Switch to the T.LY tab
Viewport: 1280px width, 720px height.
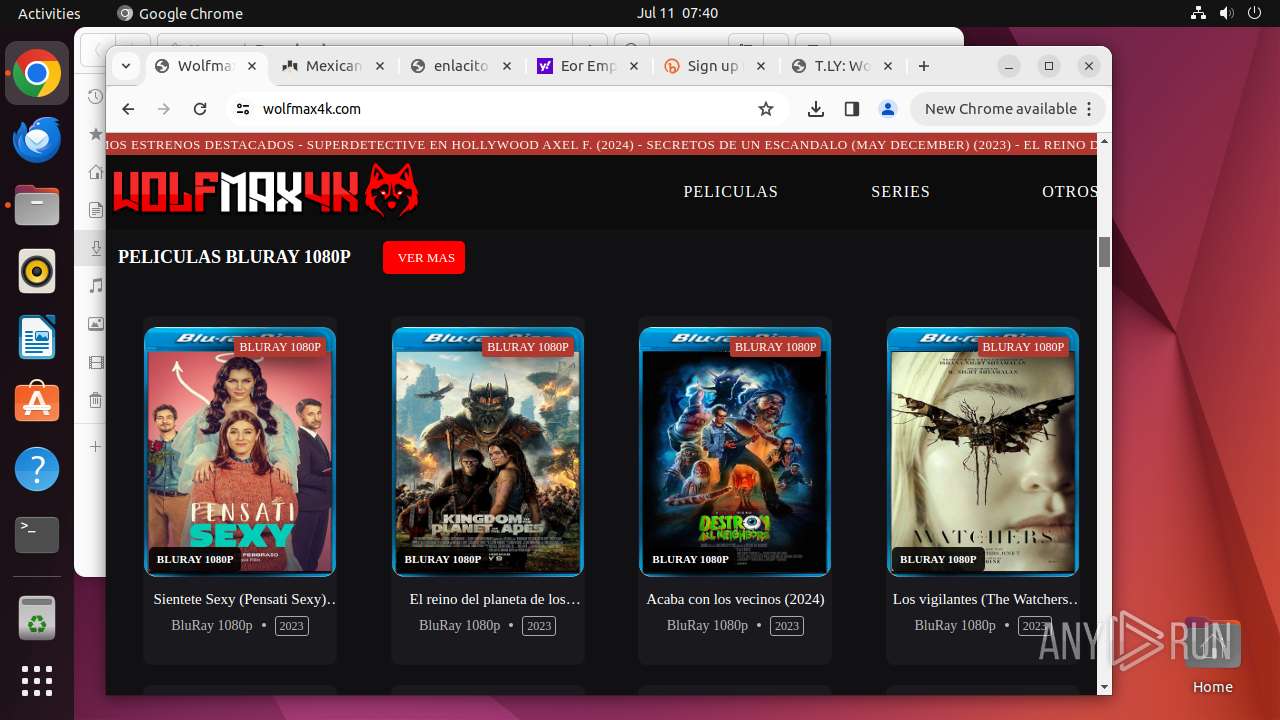pyautogui.click(x=842, y=66)
